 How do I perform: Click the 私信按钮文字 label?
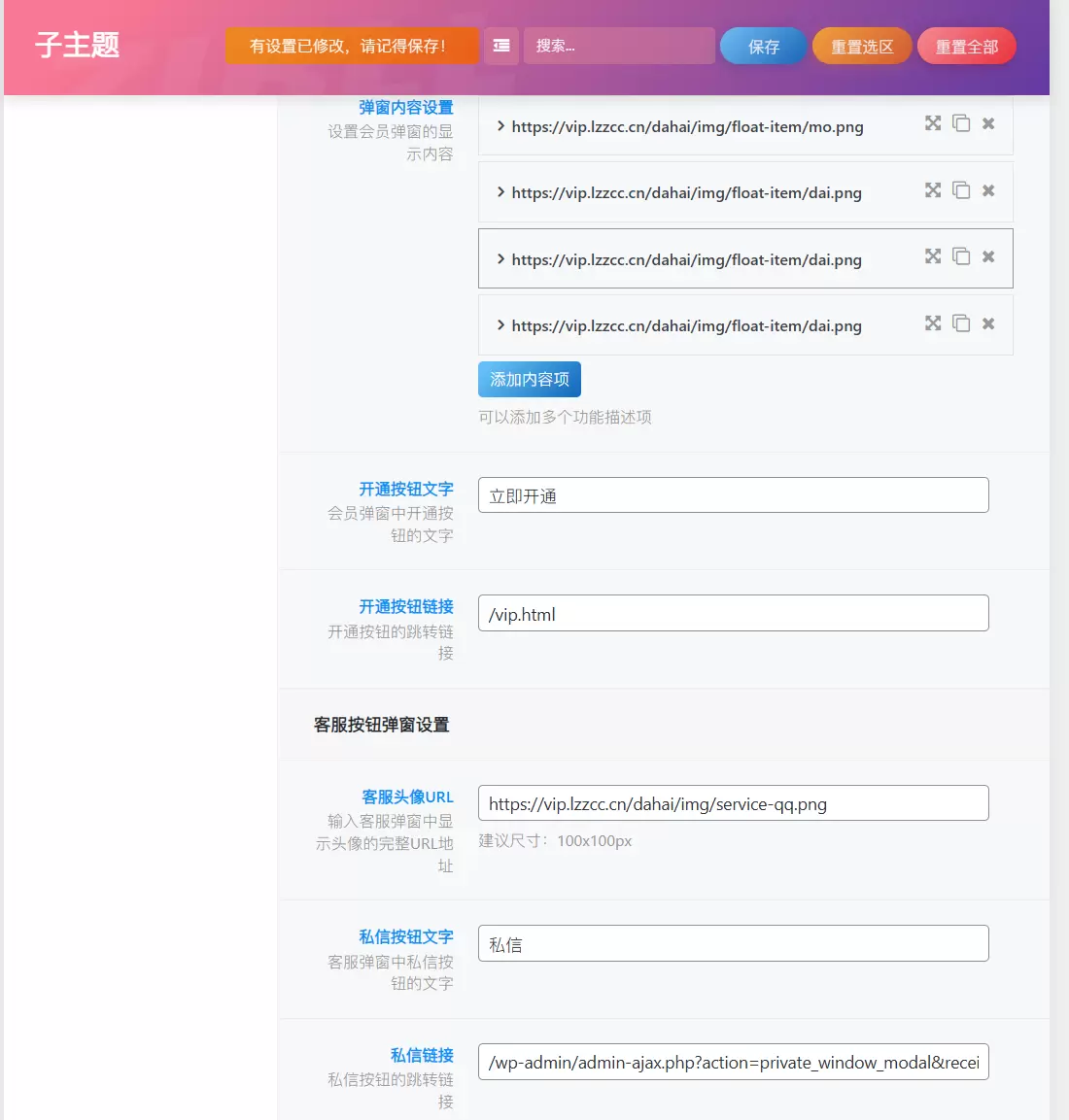[406, 937]
